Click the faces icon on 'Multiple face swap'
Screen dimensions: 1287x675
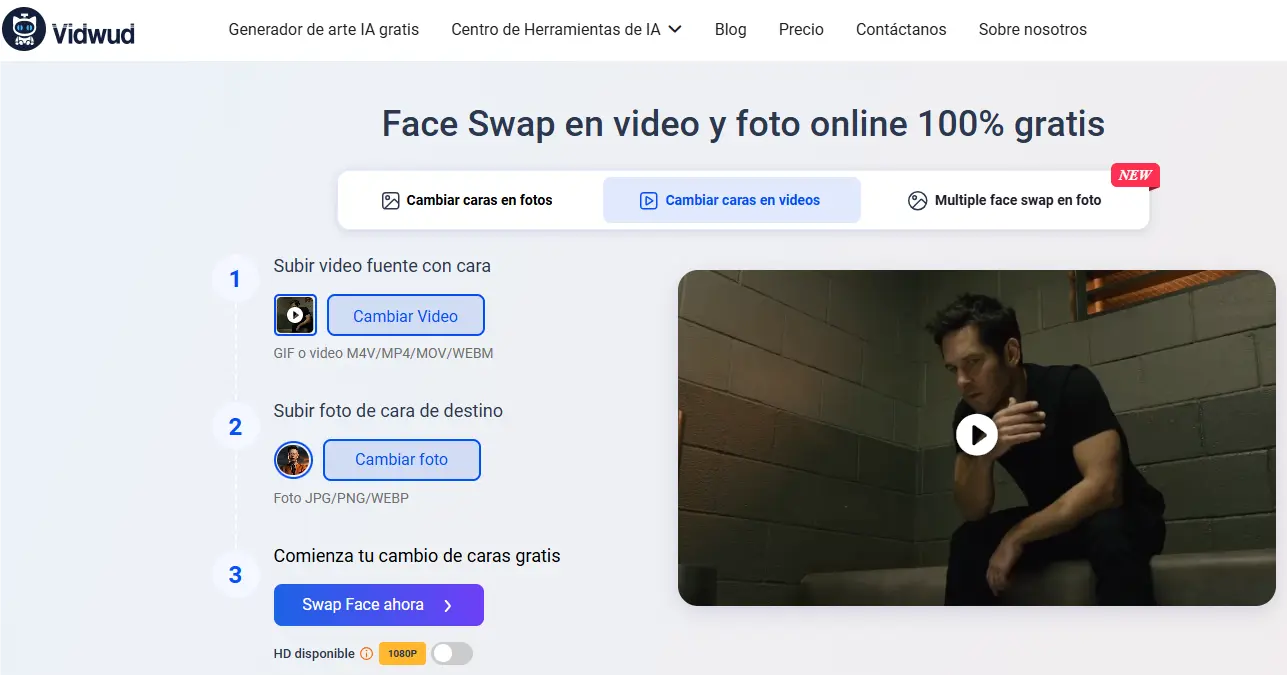pos(917,200)
